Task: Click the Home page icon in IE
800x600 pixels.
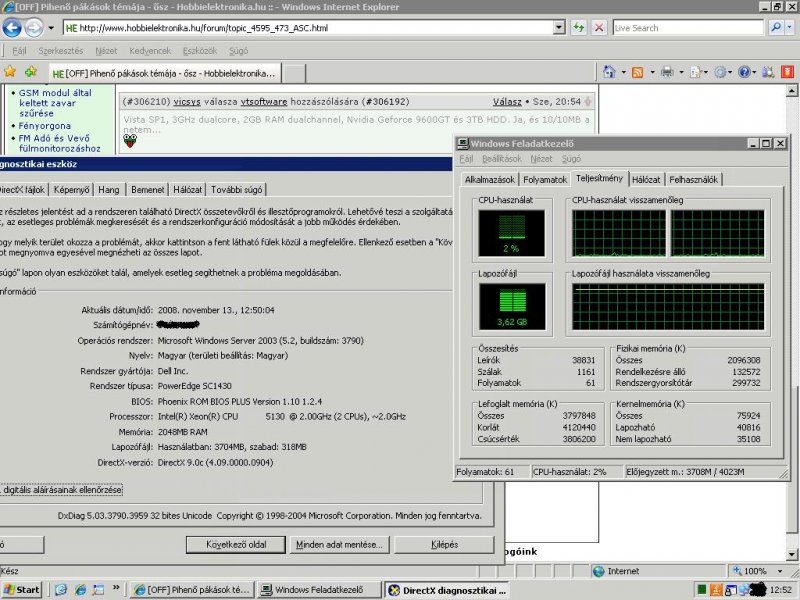Action: click(609, 72)
